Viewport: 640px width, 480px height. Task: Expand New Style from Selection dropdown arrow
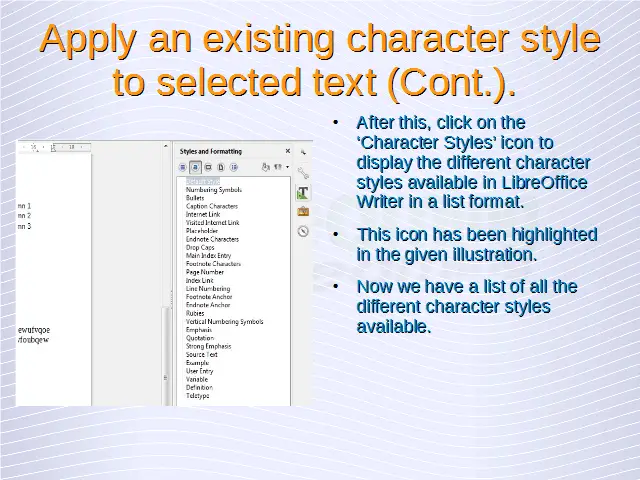[288, 167]
